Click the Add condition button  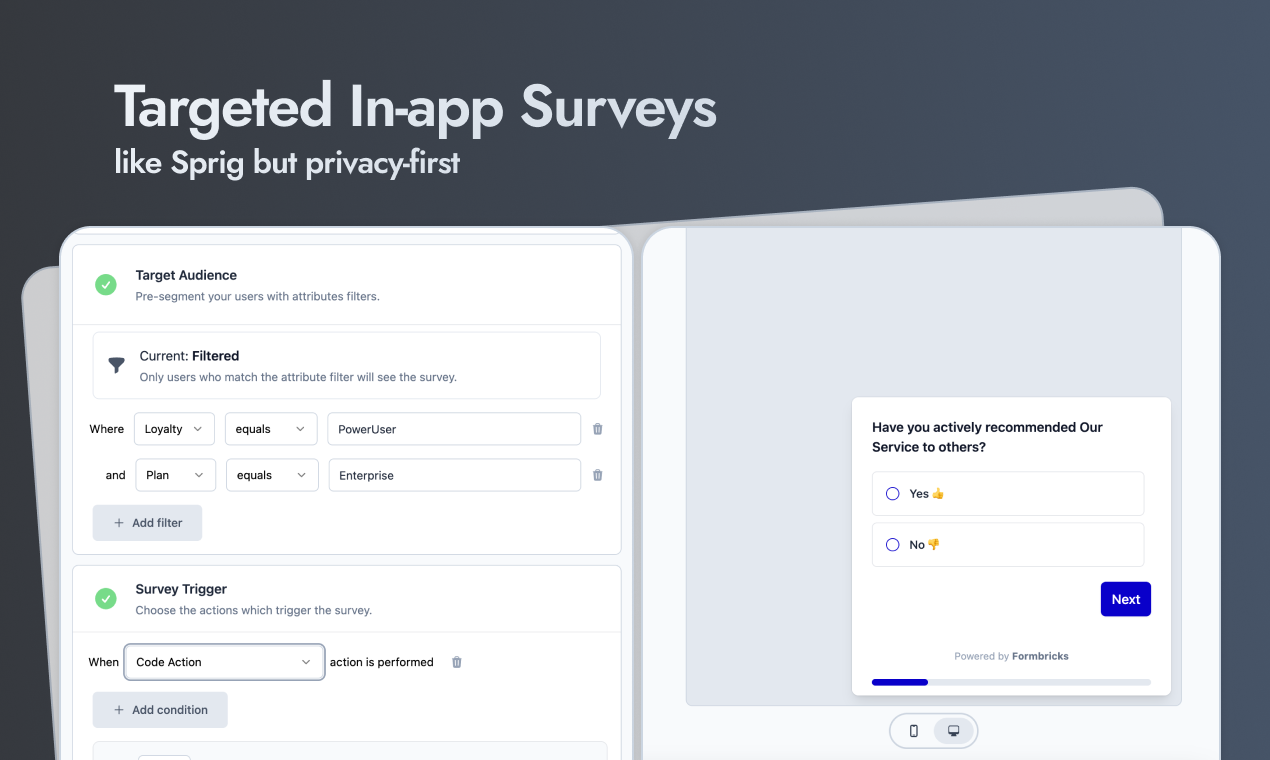point(160,710)
